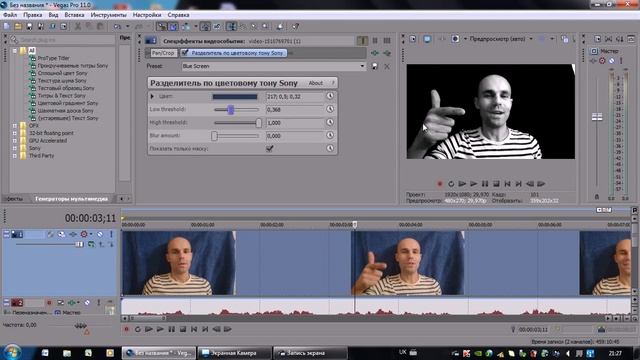This screenshot has width=640, height=360.
Task: Collapse the All folder in plug-in tree
Action: (x=15, y=51)
